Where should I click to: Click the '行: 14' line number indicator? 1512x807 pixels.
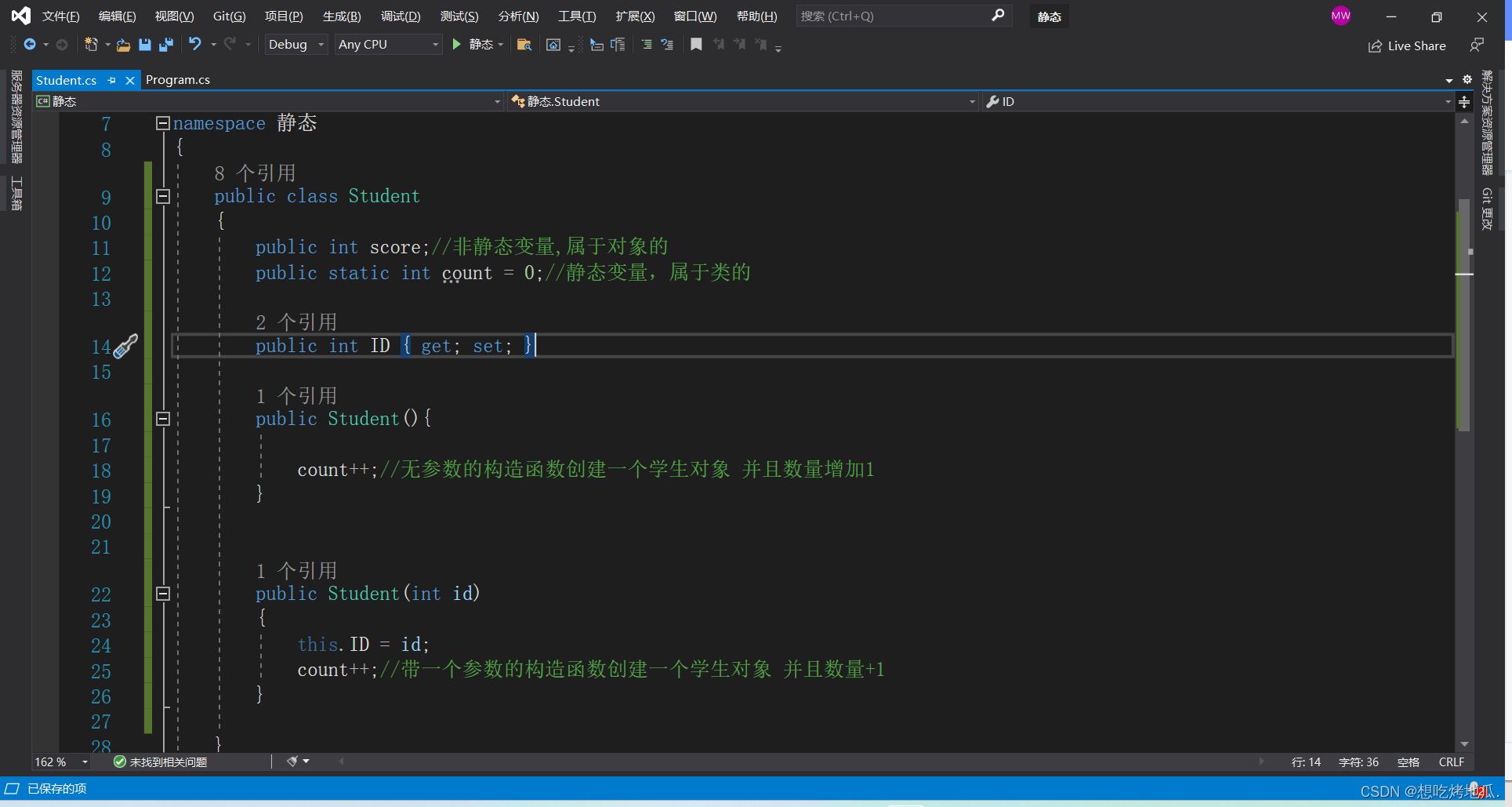point(1306,762)
